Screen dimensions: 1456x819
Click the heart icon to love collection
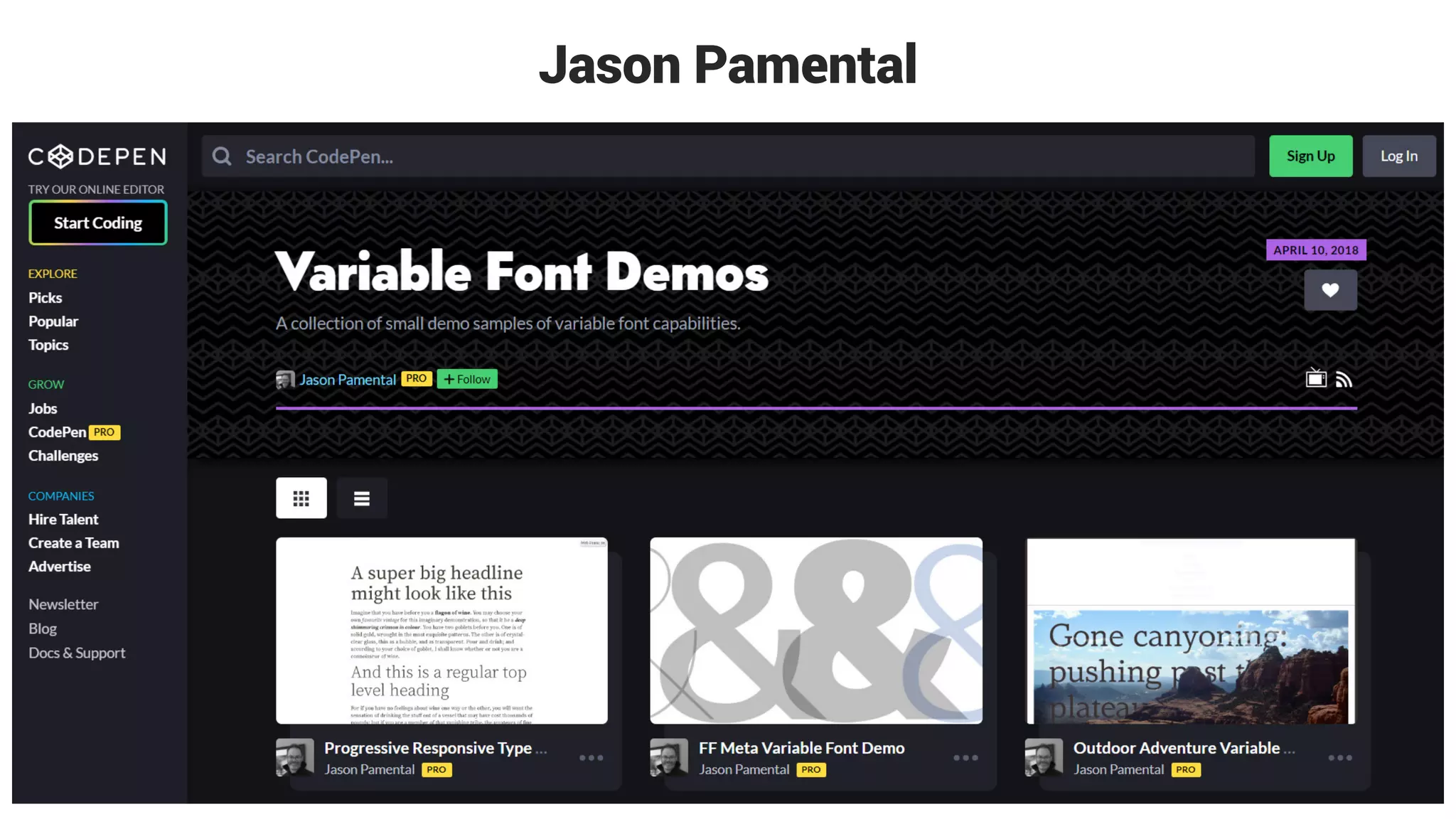click(x=1329, y=290)
